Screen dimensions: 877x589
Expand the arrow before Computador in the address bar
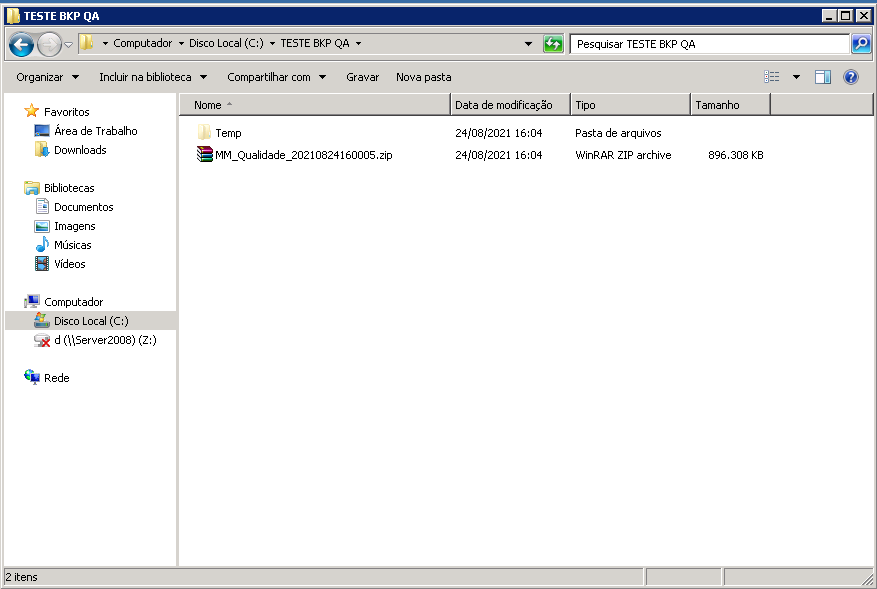[x=105, y=43]
